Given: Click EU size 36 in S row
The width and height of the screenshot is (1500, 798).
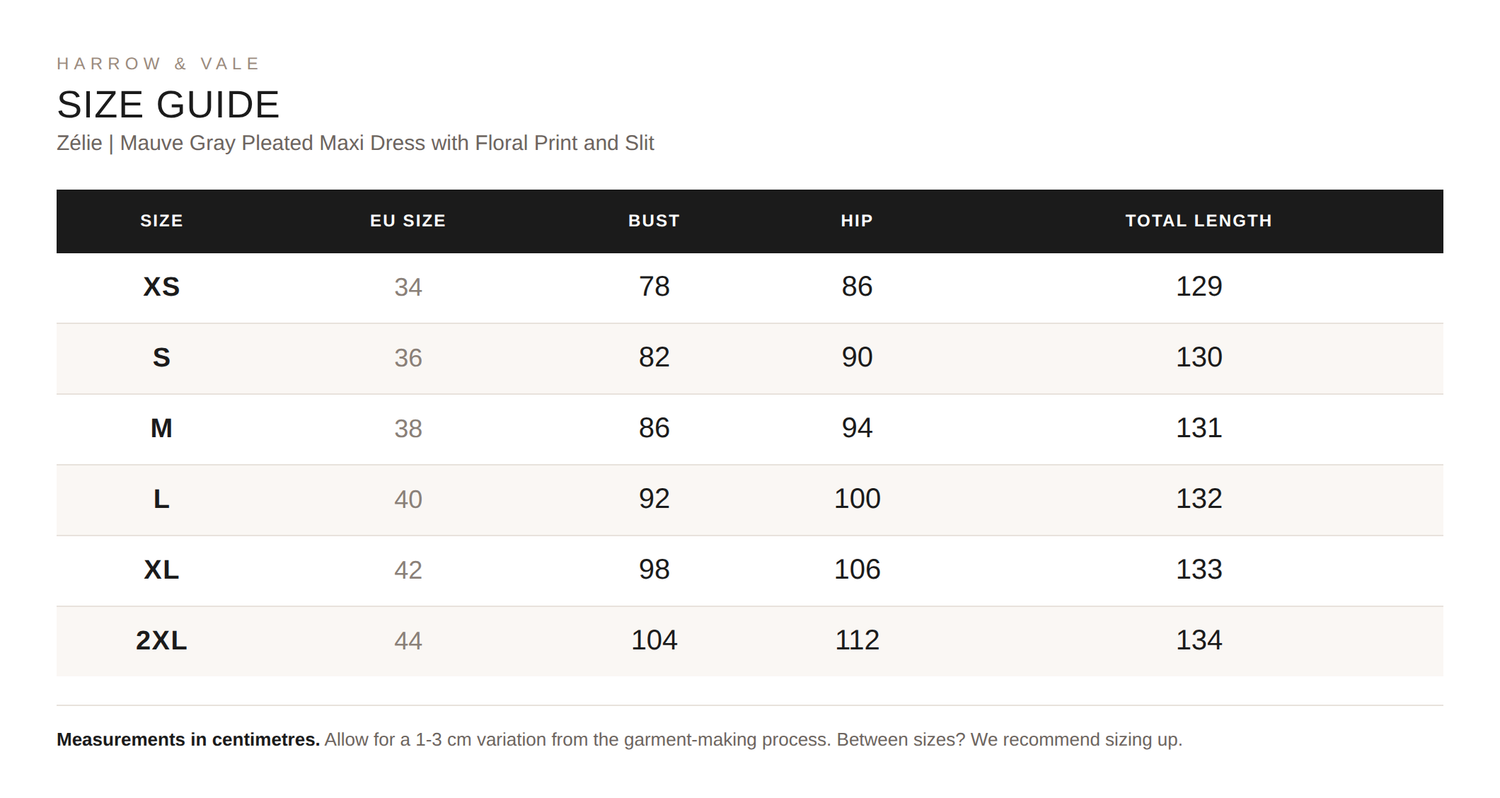Looking at the screenshot, I should [x=408, y=358].
